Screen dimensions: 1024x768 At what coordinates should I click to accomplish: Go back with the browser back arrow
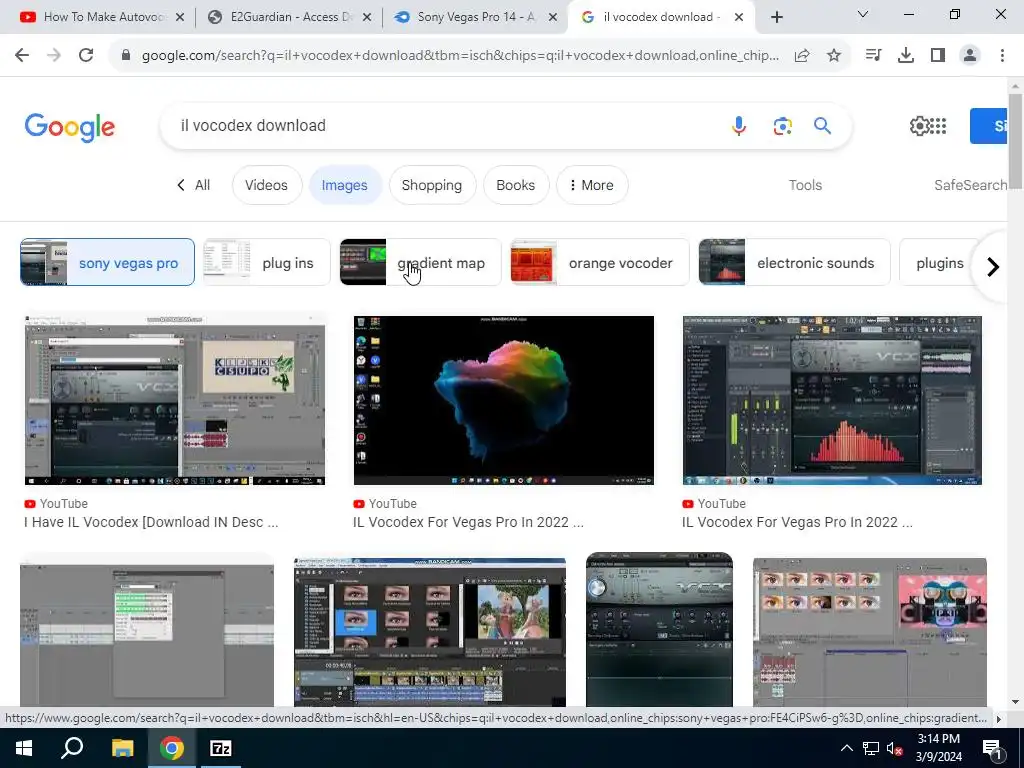[22, 56]
